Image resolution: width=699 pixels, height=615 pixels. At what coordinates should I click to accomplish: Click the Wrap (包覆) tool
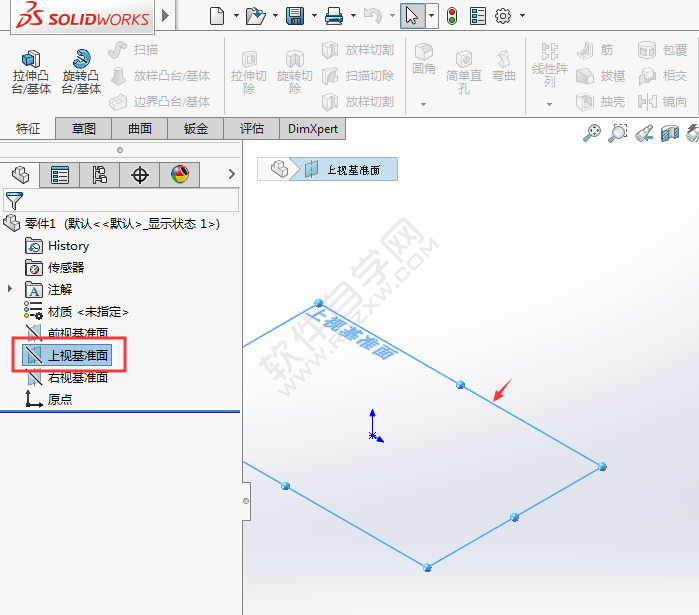[x=662, y=50]
